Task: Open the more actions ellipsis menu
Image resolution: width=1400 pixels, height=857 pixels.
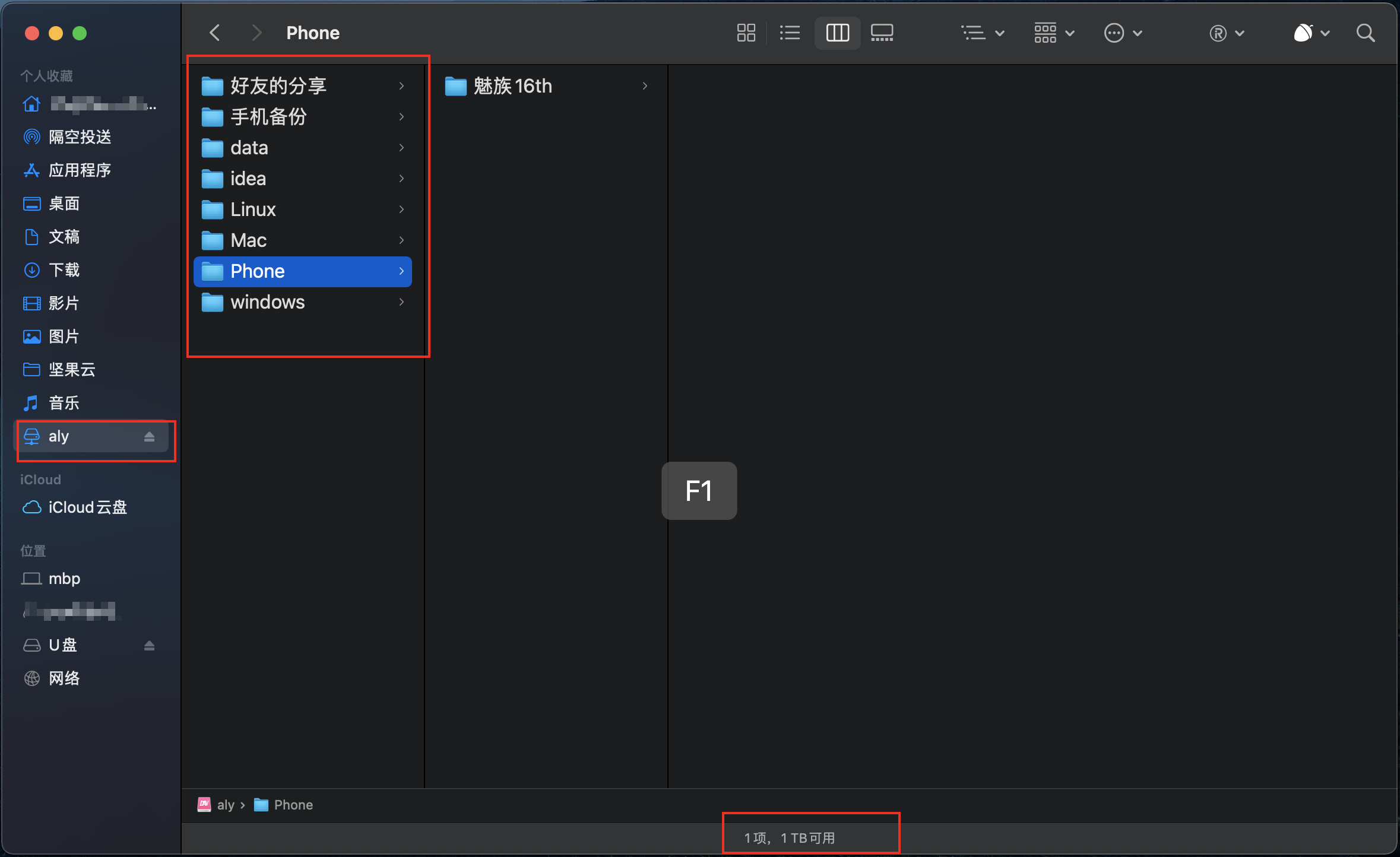Action: point(1123,33)
